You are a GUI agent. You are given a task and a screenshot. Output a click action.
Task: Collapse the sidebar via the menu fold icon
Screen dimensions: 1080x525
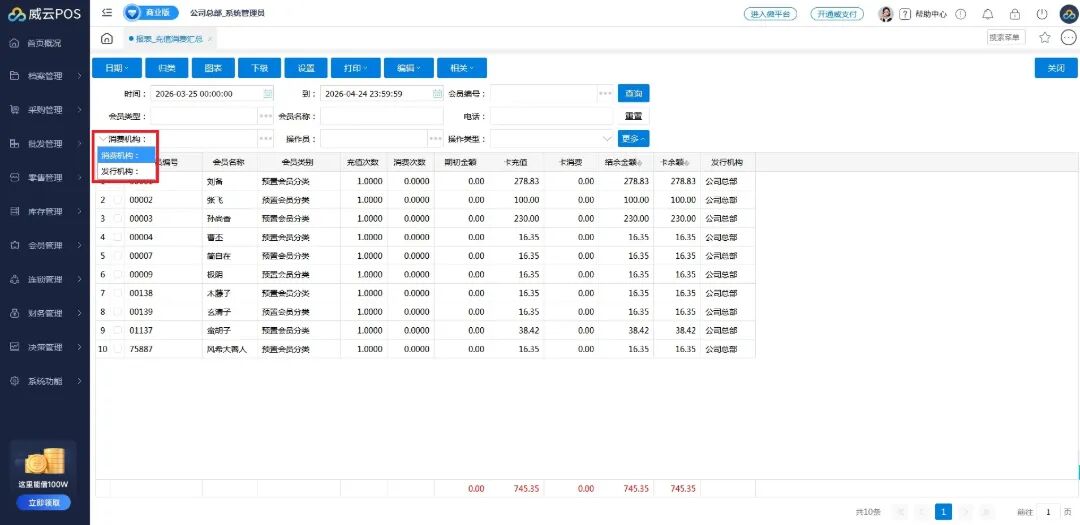pos(107,13)
